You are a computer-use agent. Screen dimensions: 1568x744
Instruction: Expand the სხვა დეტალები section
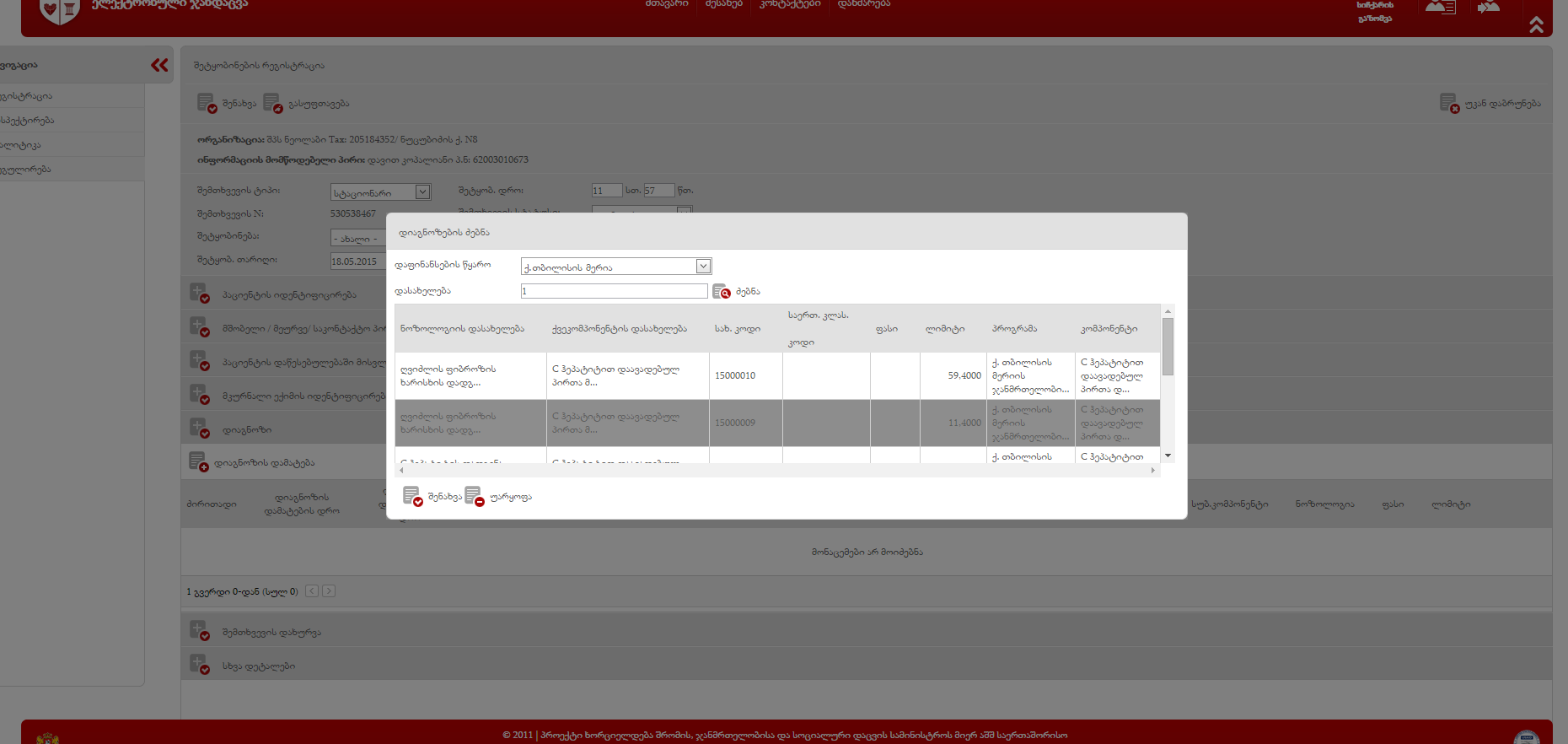tap(199, 664)
